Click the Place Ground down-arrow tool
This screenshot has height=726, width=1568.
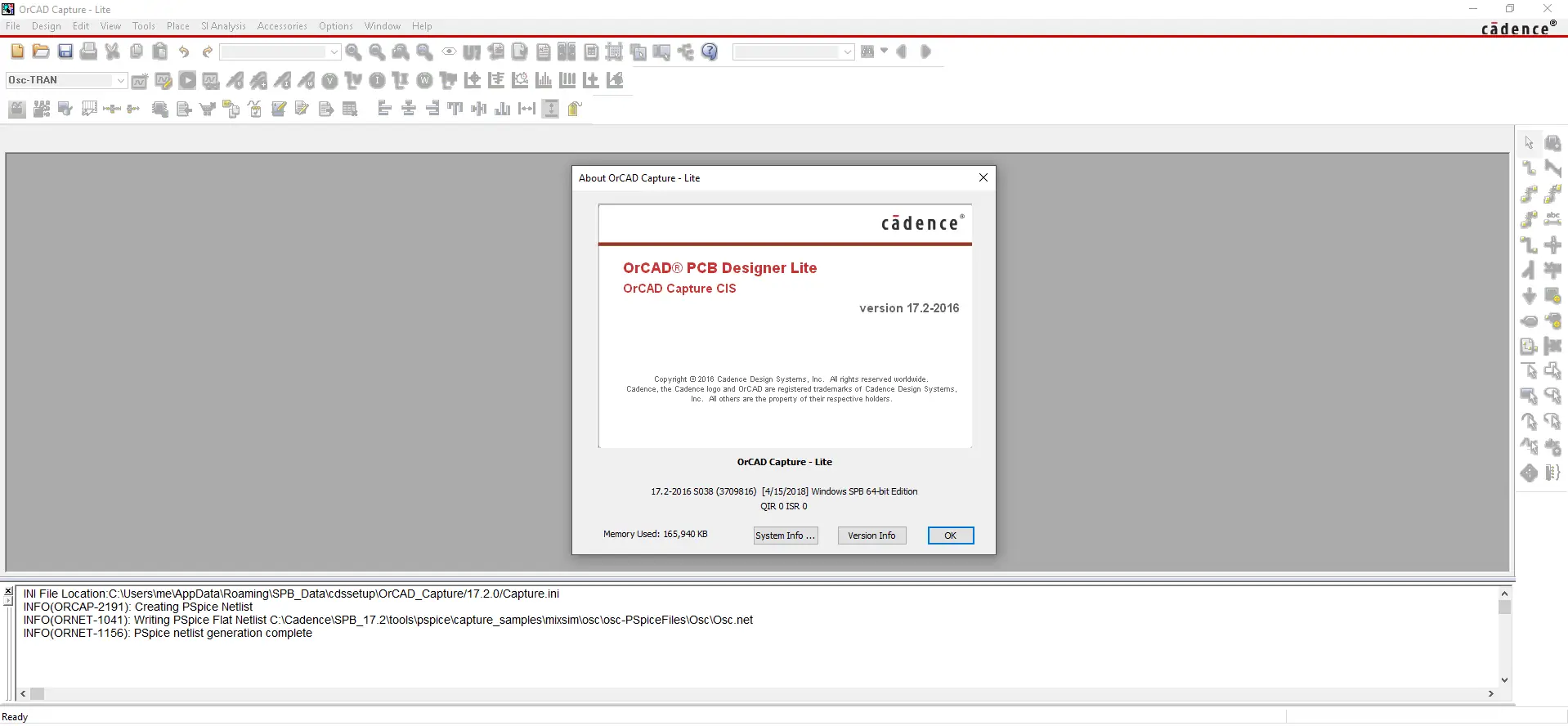pos(1529,295)
